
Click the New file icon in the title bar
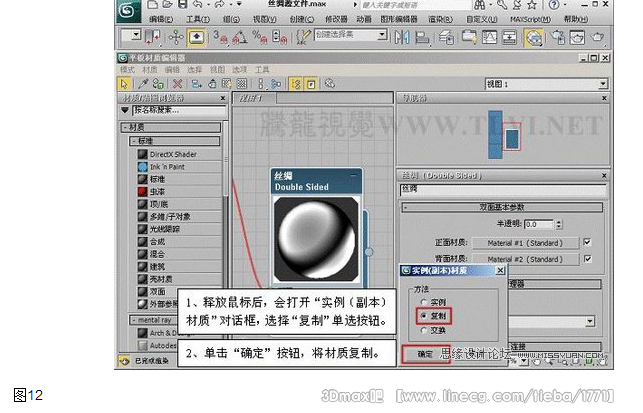[153, 5]
